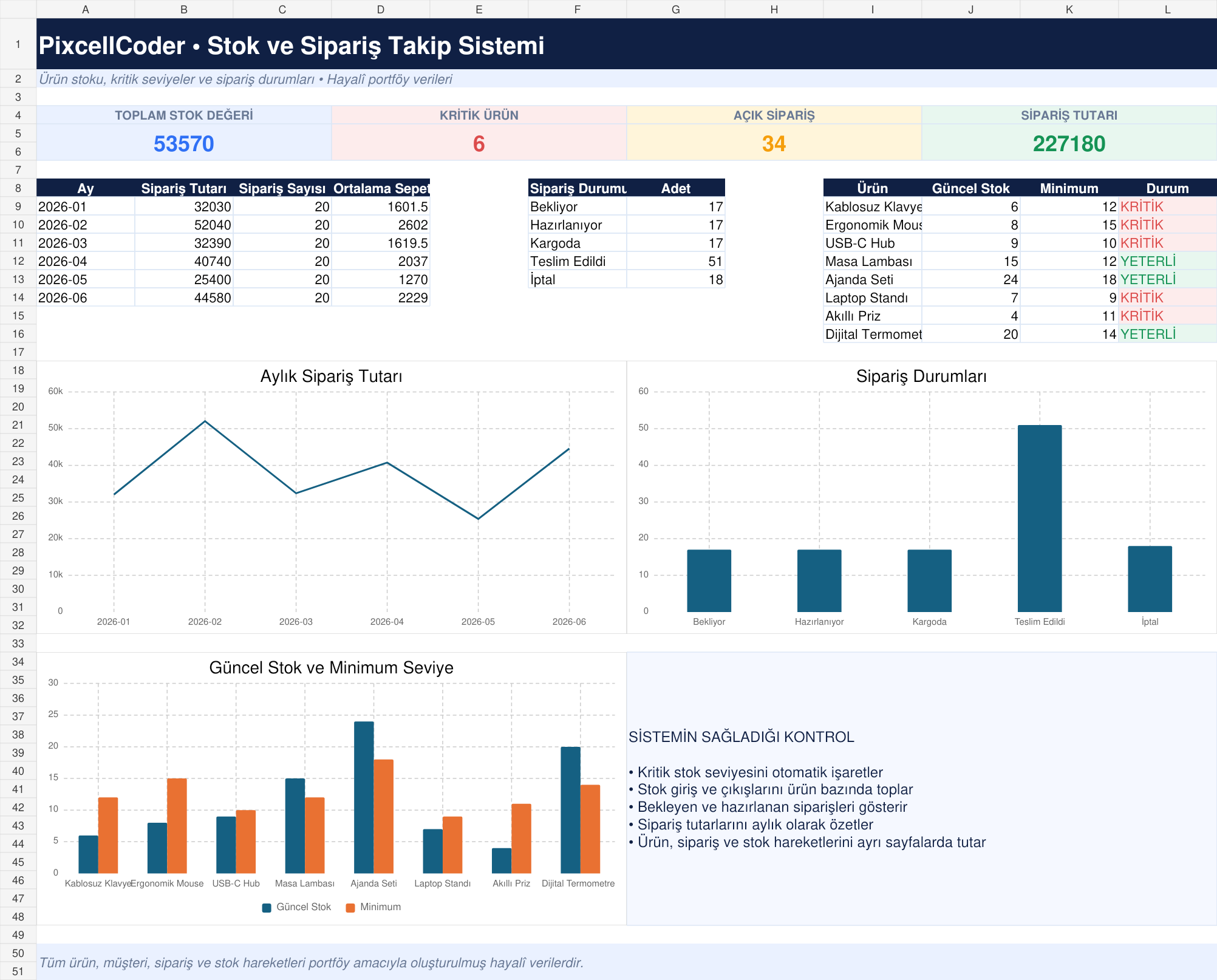
Task: Select row header 8
Action: [x=18, y=188]
